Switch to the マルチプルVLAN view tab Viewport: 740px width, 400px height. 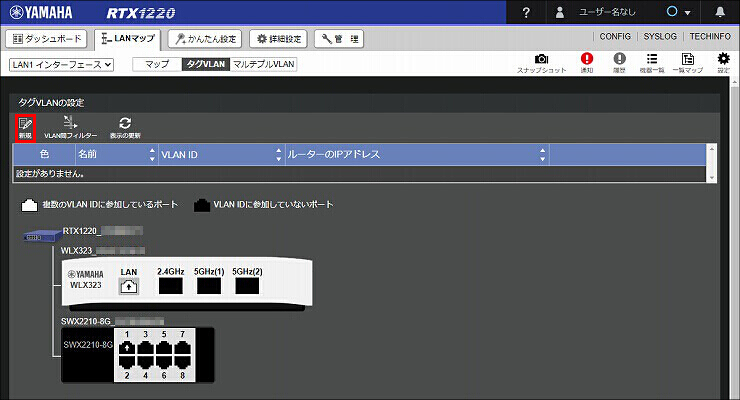pyautogui.click(x=263, y=64)
